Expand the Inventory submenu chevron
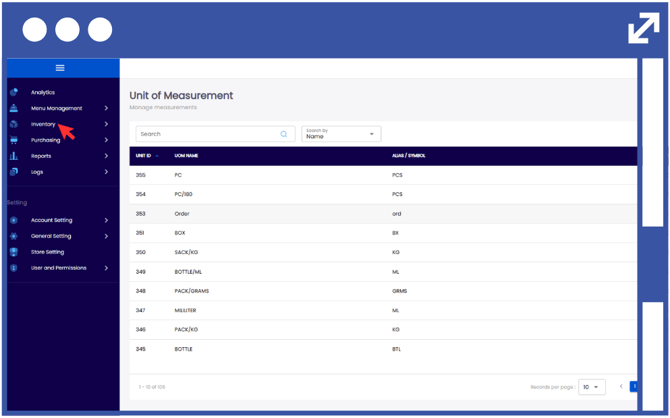 click(106, 124)
